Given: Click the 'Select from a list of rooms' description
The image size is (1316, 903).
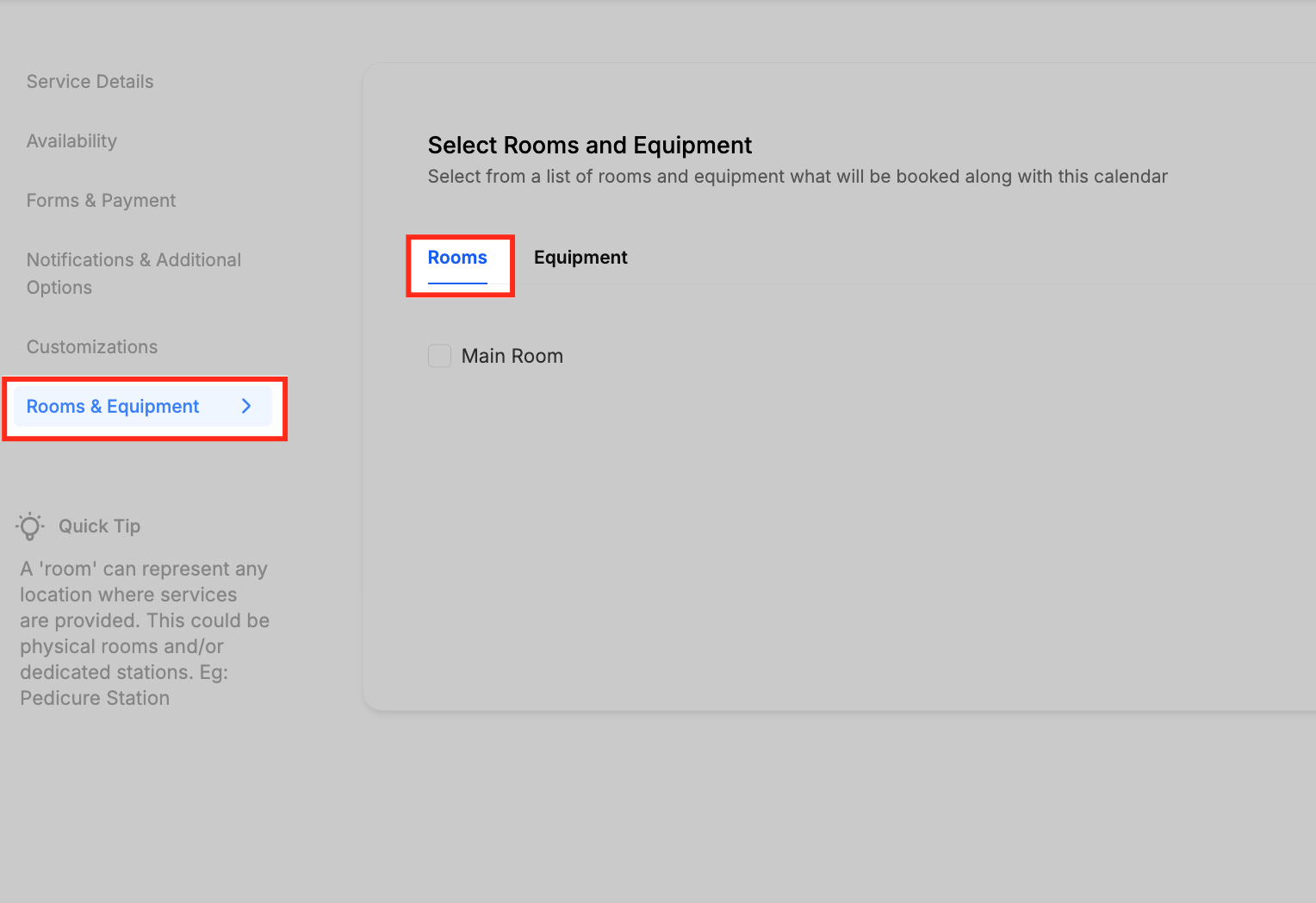Looking at the screenshot, I should coord(798,177).
